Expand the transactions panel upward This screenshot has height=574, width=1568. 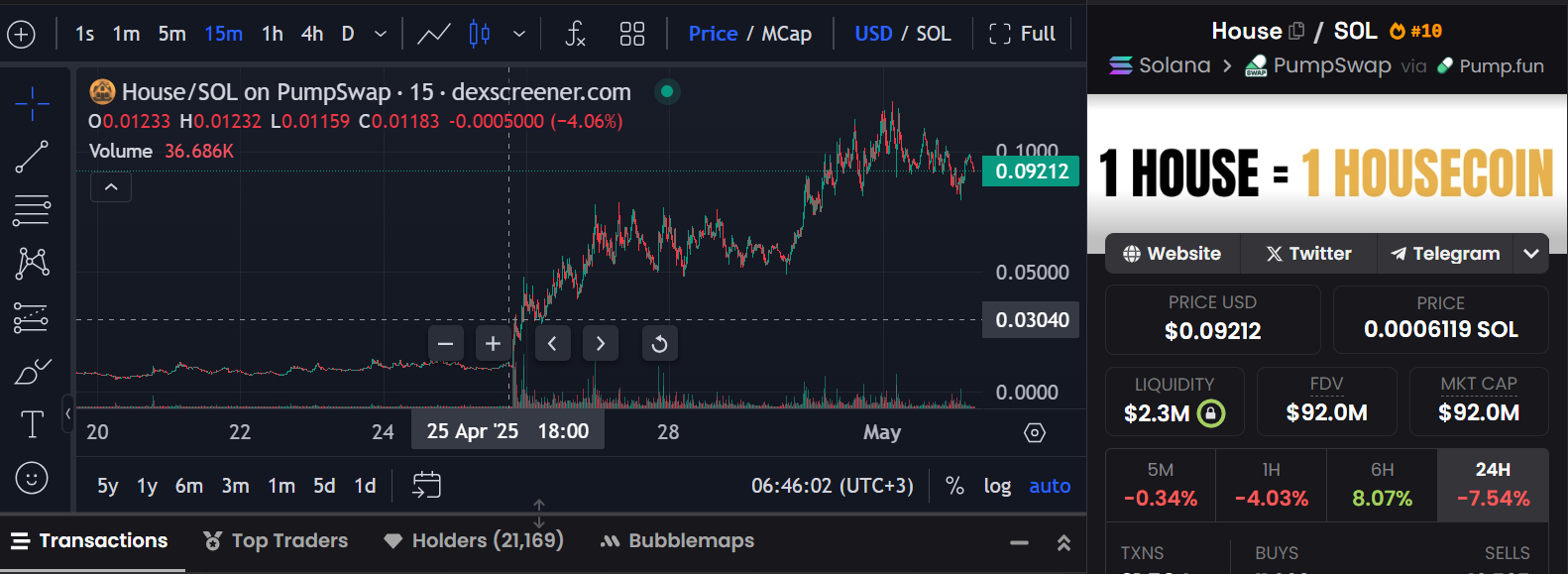click(x=1064, y=542)
